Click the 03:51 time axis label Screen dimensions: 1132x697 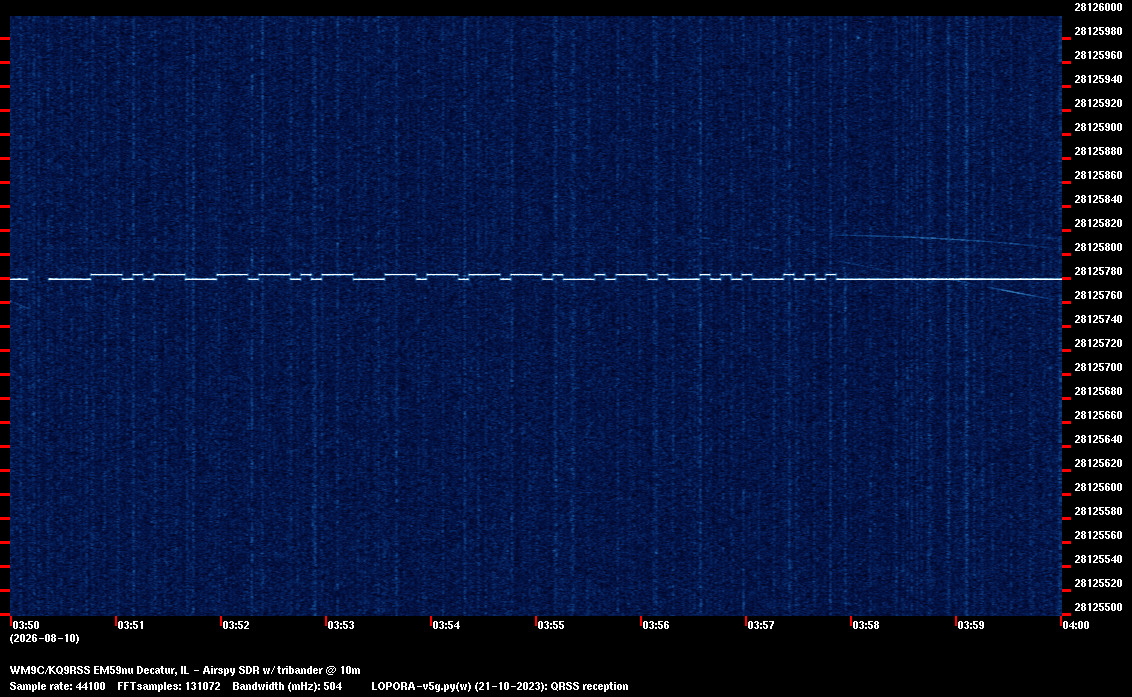coord(131,625)
